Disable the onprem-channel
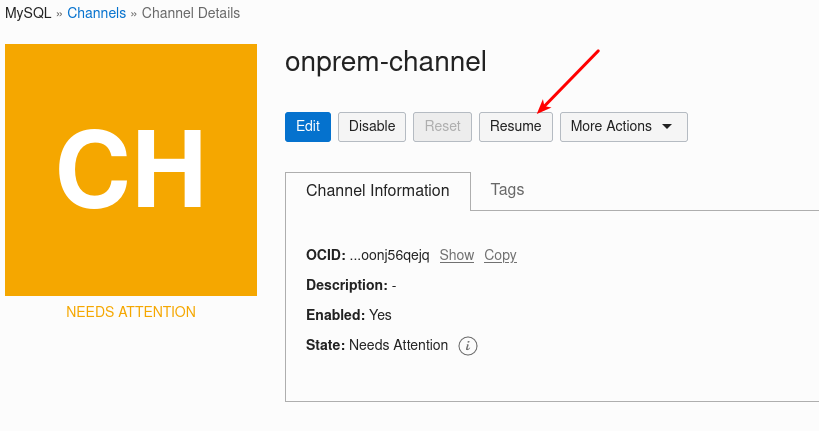 pyautogui.click(x=372, y=126)
